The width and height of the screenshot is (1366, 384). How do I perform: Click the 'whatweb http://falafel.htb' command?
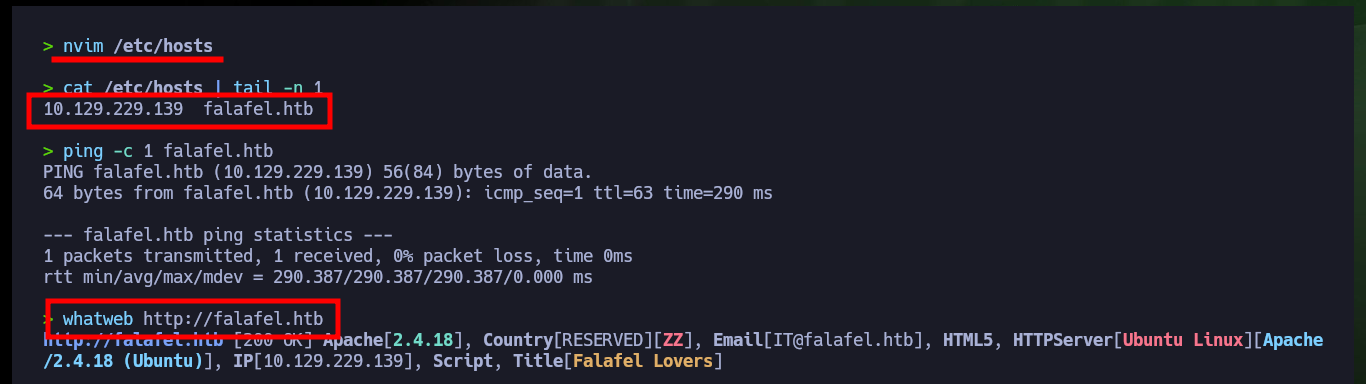(x=192, y=319)
